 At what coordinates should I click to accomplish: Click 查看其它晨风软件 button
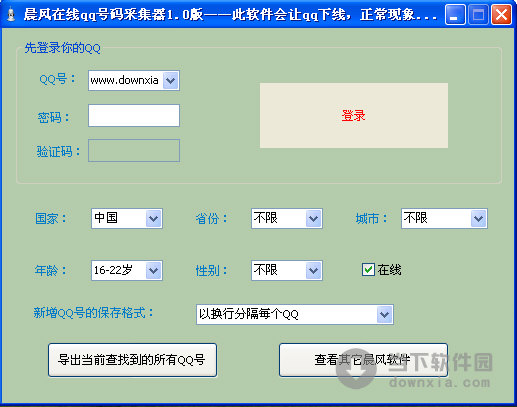tap(363, 360)
